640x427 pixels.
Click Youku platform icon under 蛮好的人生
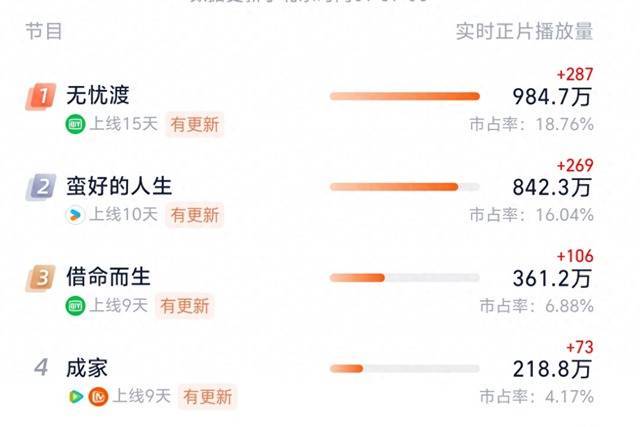[x=75, y=215]
